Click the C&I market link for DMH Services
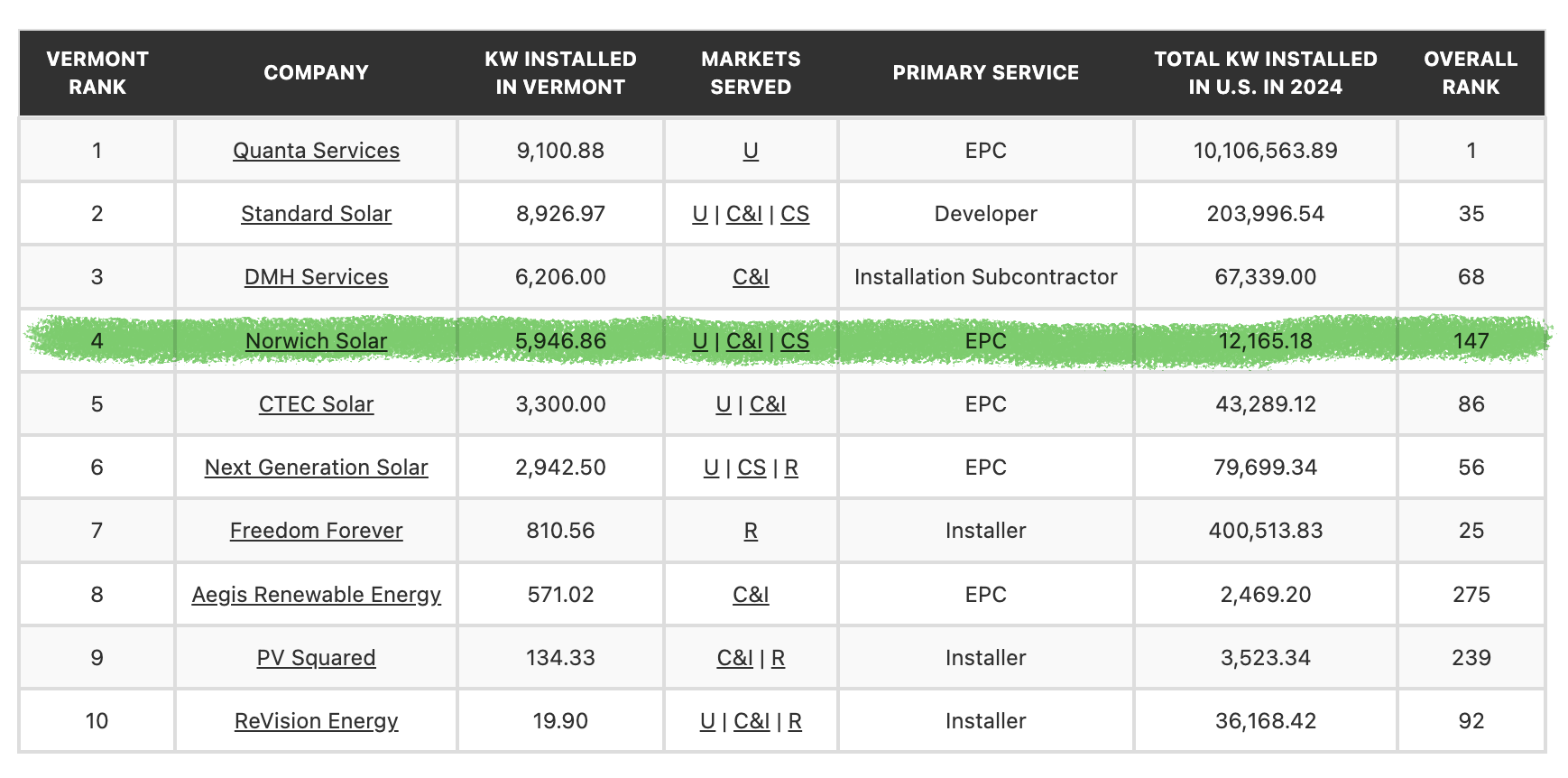This screenshot has height=778, width=1568. click(x=751, y=277)
